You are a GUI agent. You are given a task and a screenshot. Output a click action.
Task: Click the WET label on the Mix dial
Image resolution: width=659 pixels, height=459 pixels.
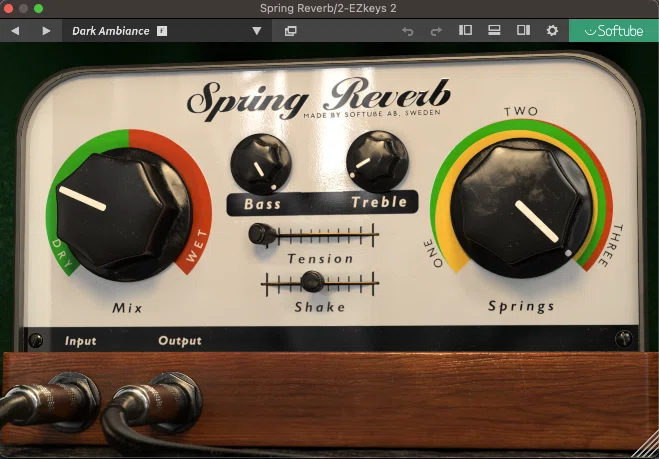[196, 246]
